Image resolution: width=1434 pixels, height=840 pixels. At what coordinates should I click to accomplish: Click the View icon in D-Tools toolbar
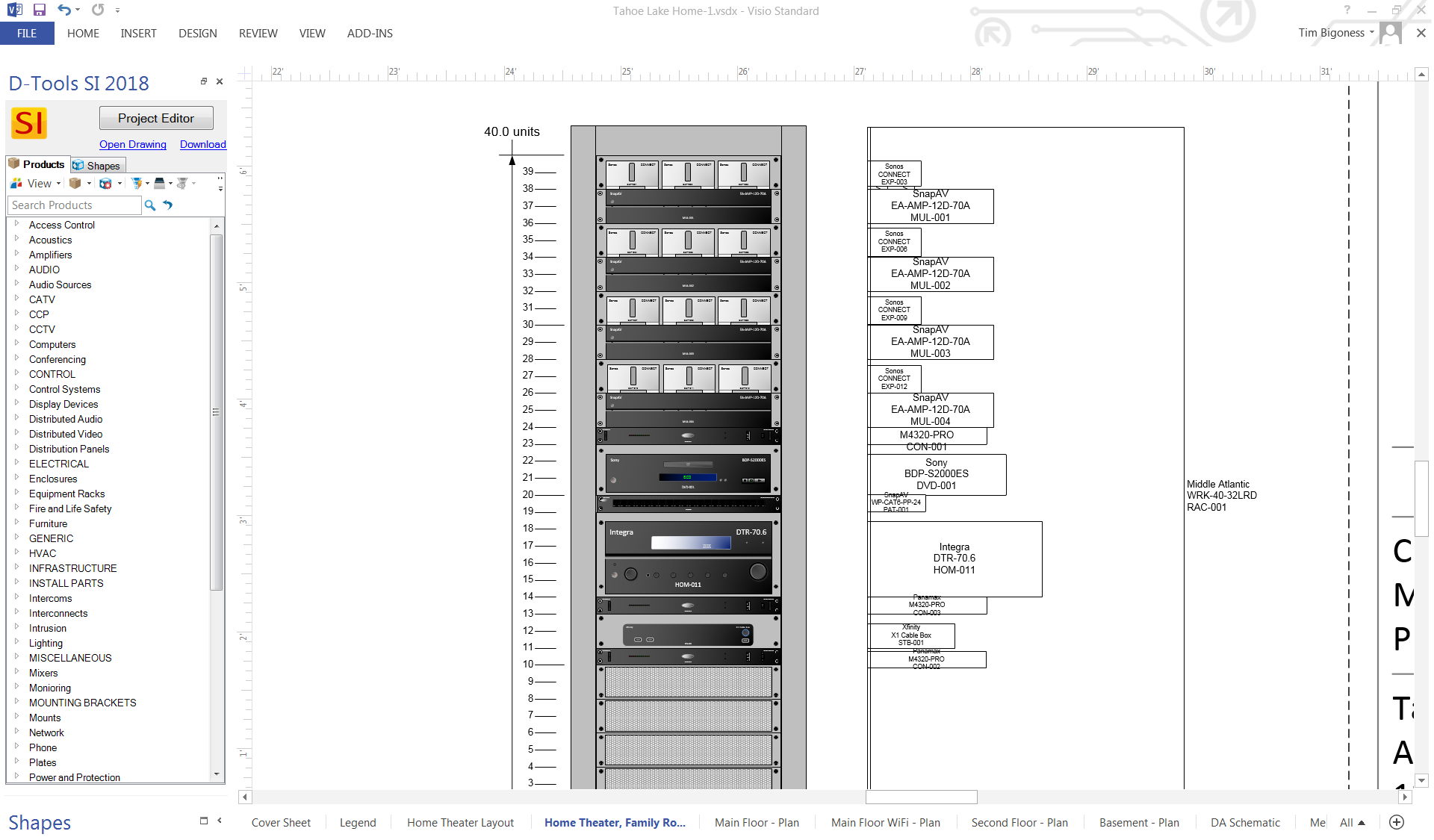pos(16,183)
